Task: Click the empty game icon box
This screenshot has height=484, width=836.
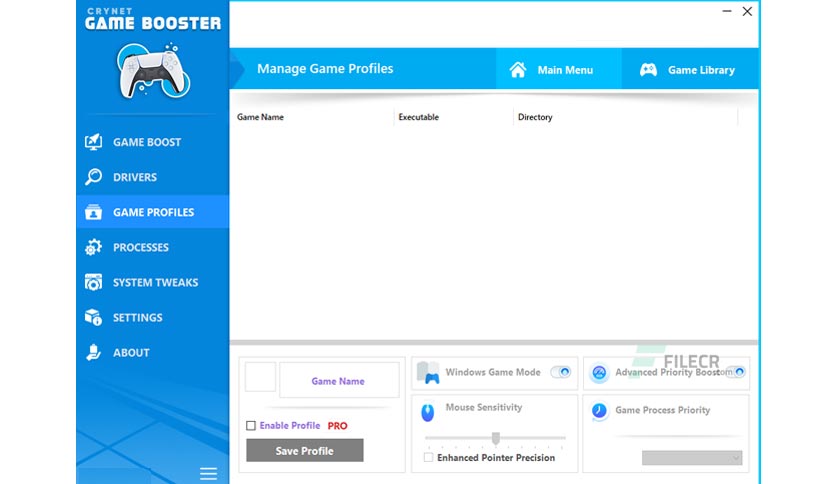Action: click(260, 377)
